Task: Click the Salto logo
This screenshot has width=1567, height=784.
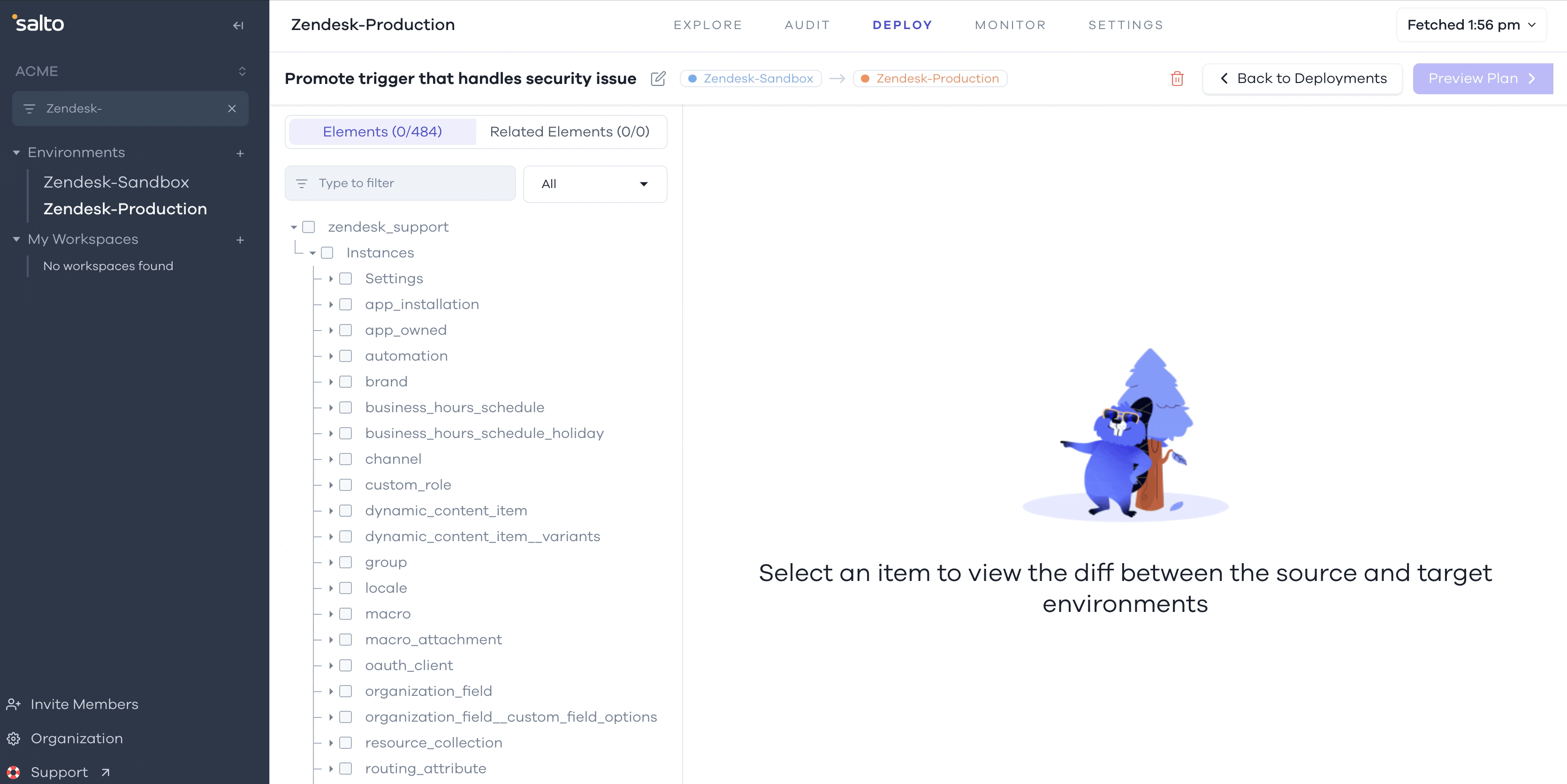Action: click(38, 23)
